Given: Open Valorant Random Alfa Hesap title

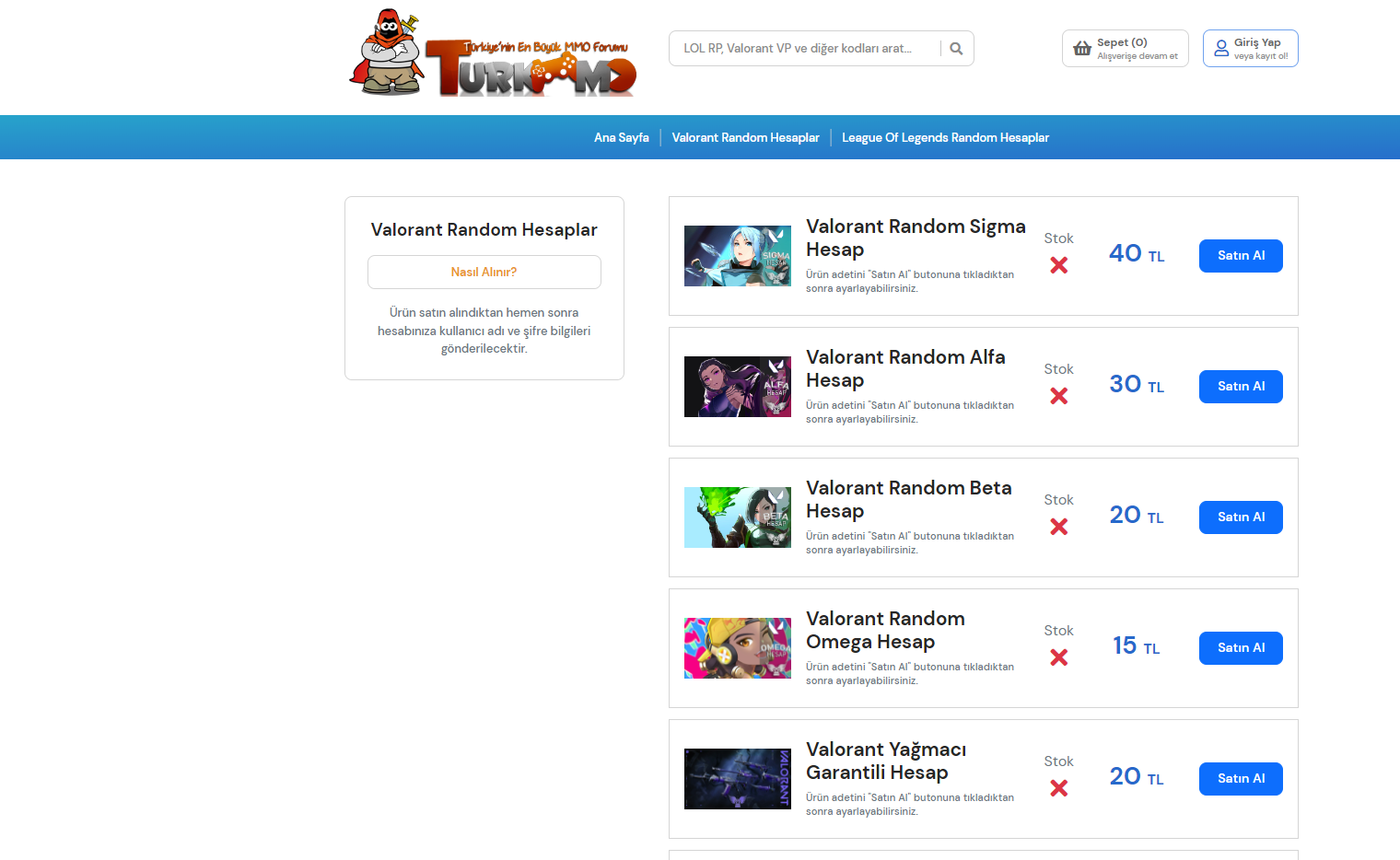Looking at the screenshot, I should pos(905,368).
